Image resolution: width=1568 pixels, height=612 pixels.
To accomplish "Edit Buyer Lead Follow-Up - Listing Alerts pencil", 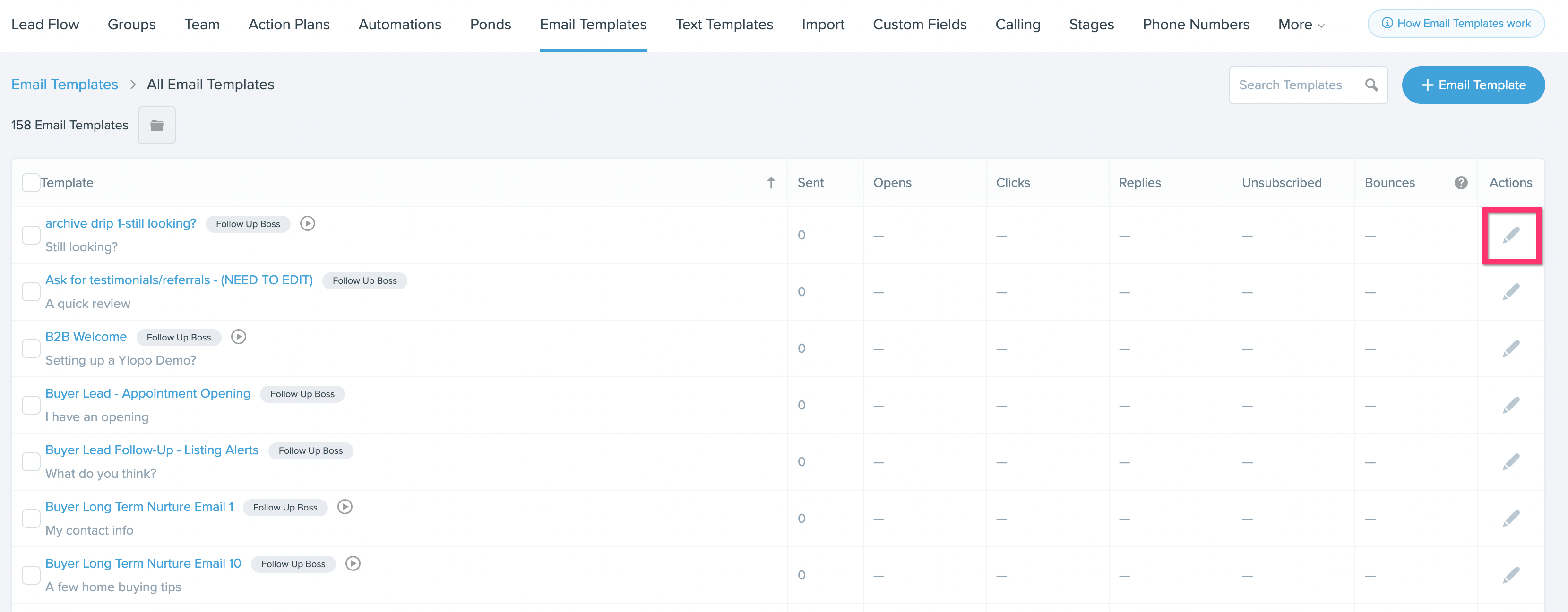I will click(x=1511, y=462).
